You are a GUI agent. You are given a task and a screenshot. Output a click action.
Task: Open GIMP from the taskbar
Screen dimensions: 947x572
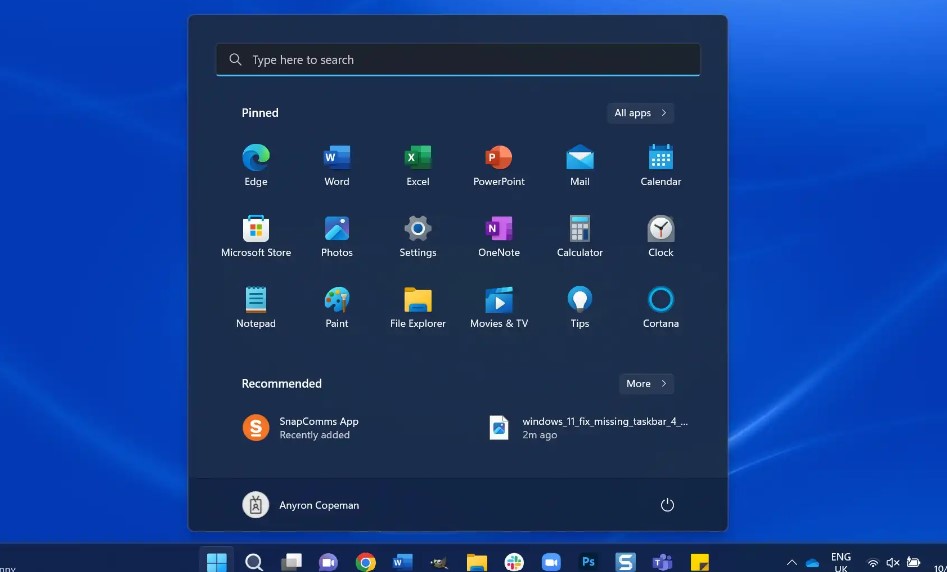coord(440,562)
